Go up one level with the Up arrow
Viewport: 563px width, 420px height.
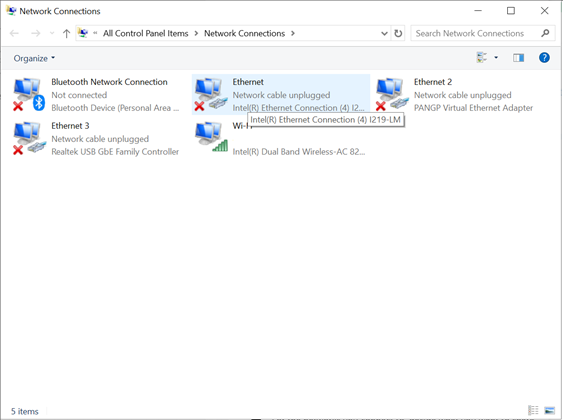[x=66, y=33]
